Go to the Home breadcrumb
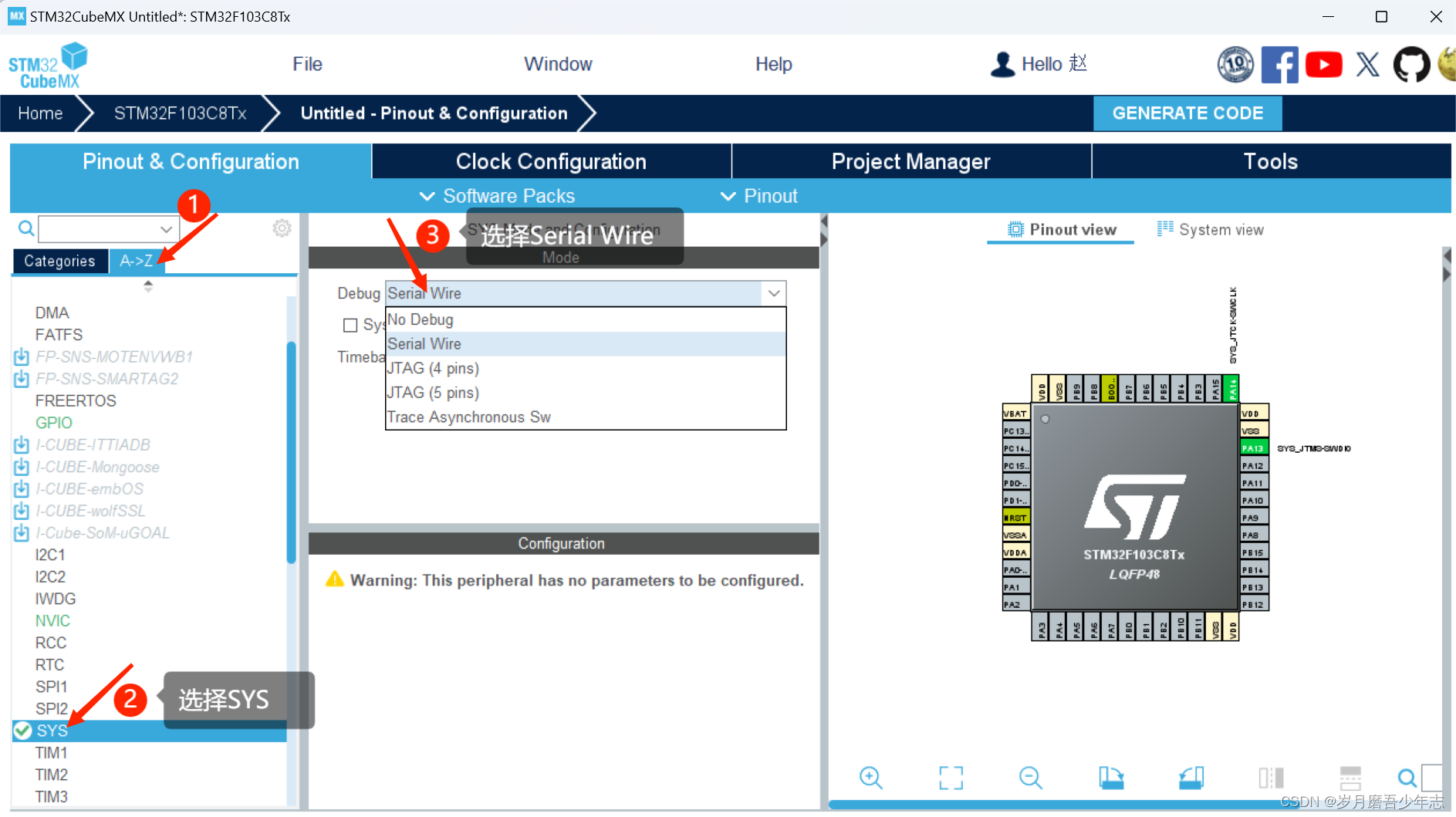 pos(40,113)
